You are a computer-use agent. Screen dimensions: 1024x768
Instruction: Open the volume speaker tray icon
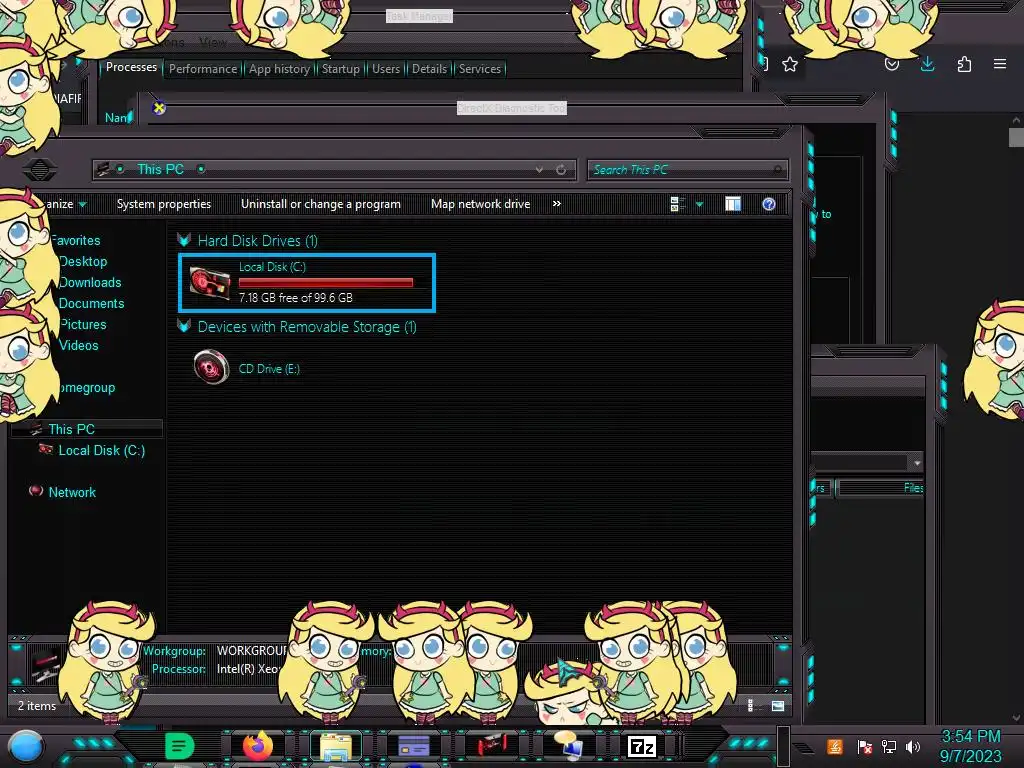tap(913, 746)
